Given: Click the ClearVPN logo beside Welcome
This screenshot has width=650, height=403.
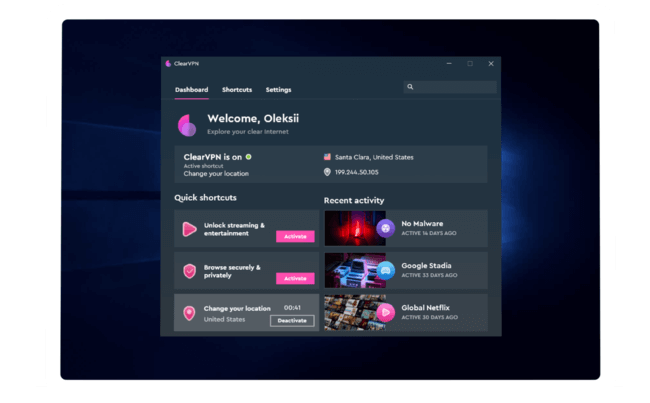Looking at the screenshot, I should [187, 125].
